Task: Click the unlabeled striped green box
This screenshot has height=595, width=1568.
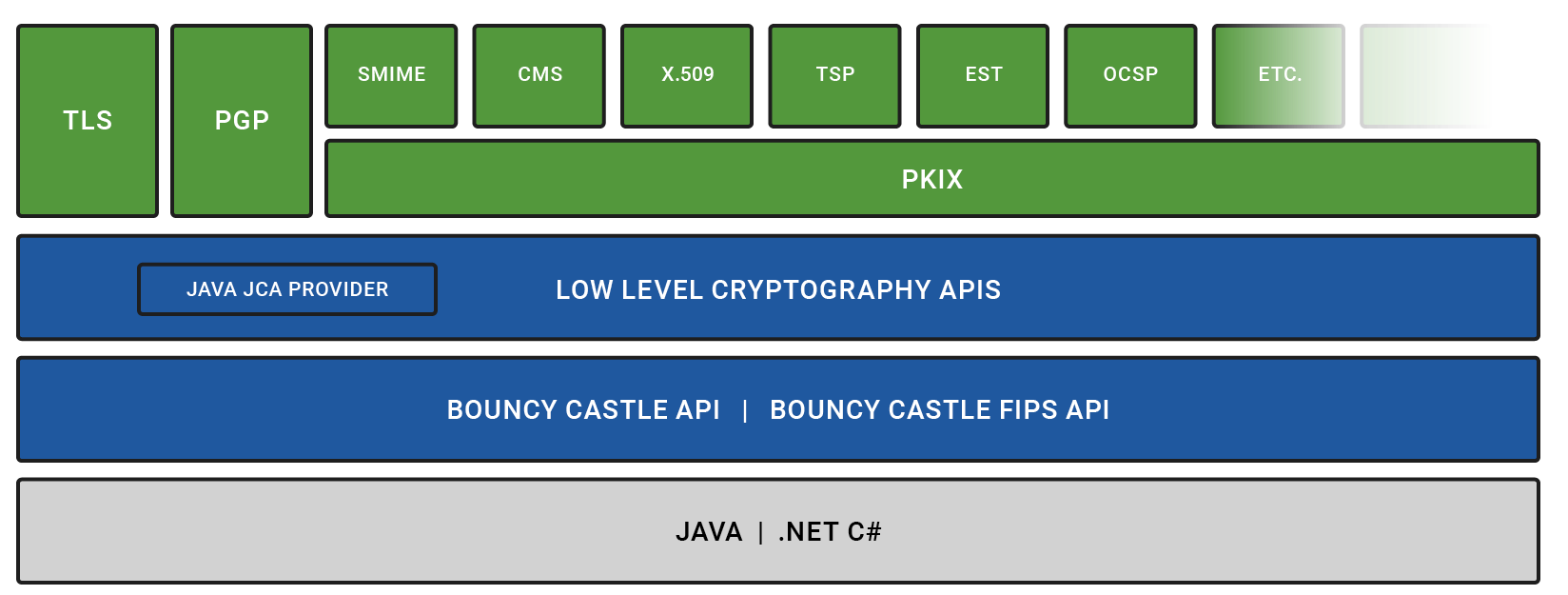Action: click(1424, 75)
